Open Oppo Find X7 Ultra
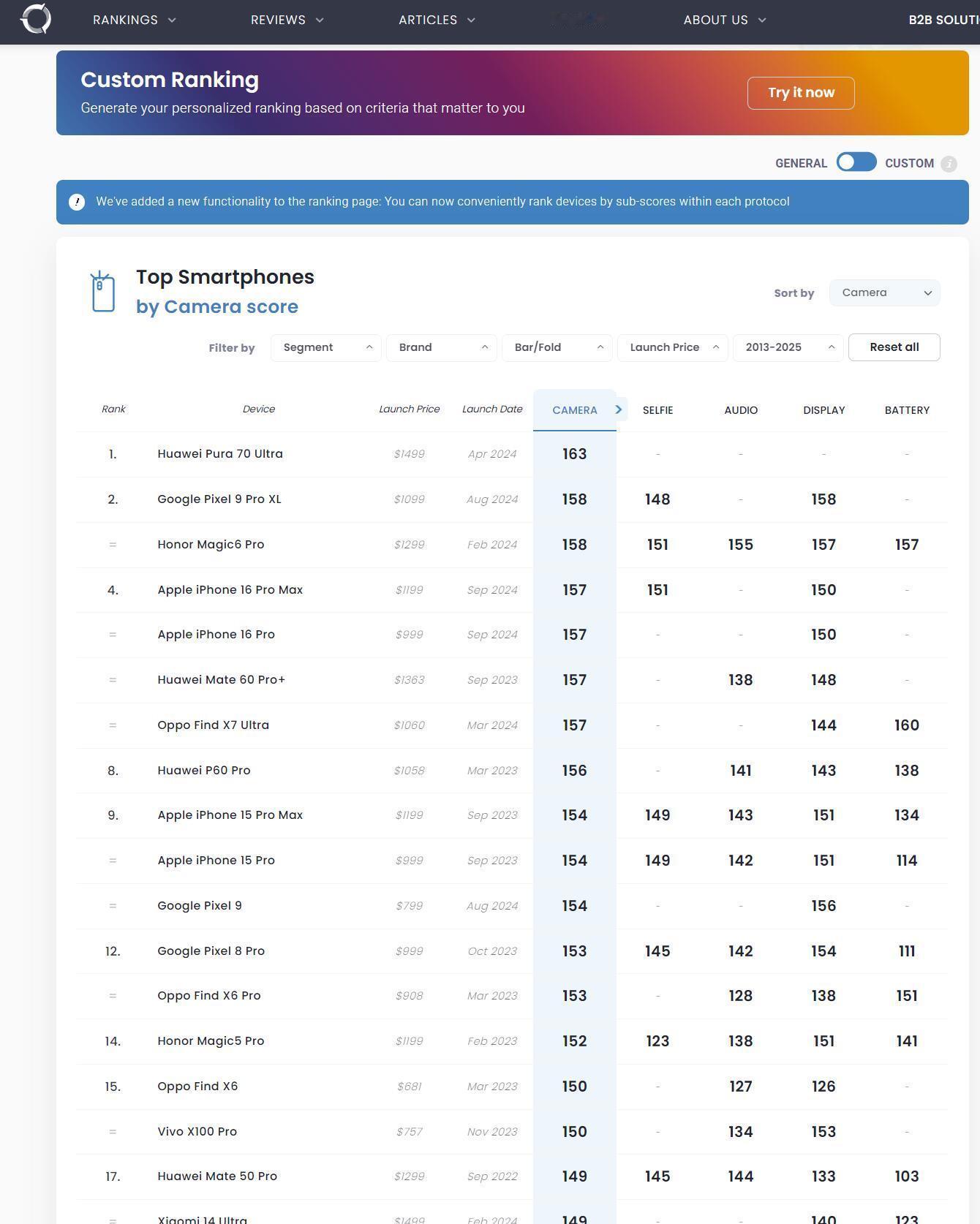The image size is (980, 1224). click(214, 725)
